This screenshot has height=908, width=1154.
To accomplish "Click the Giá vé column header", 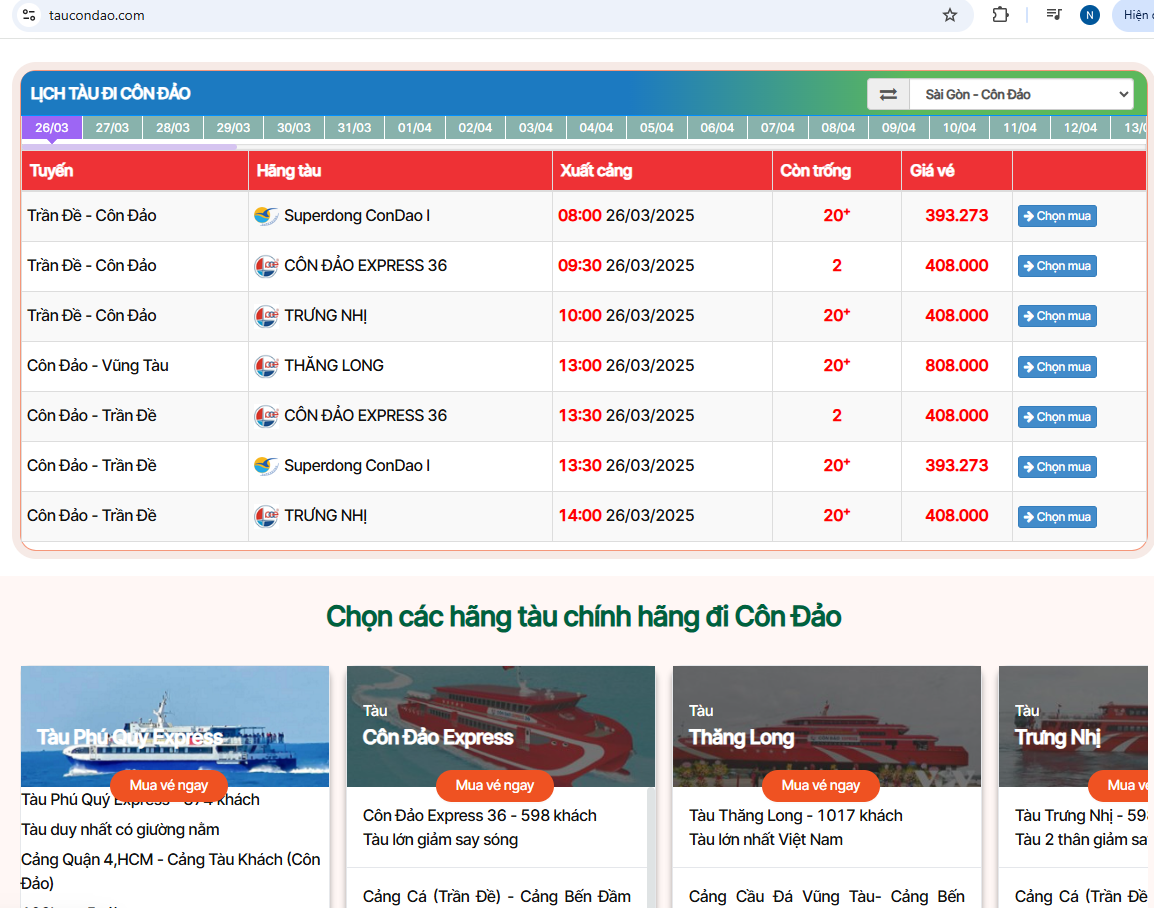I will coord(957,171).
